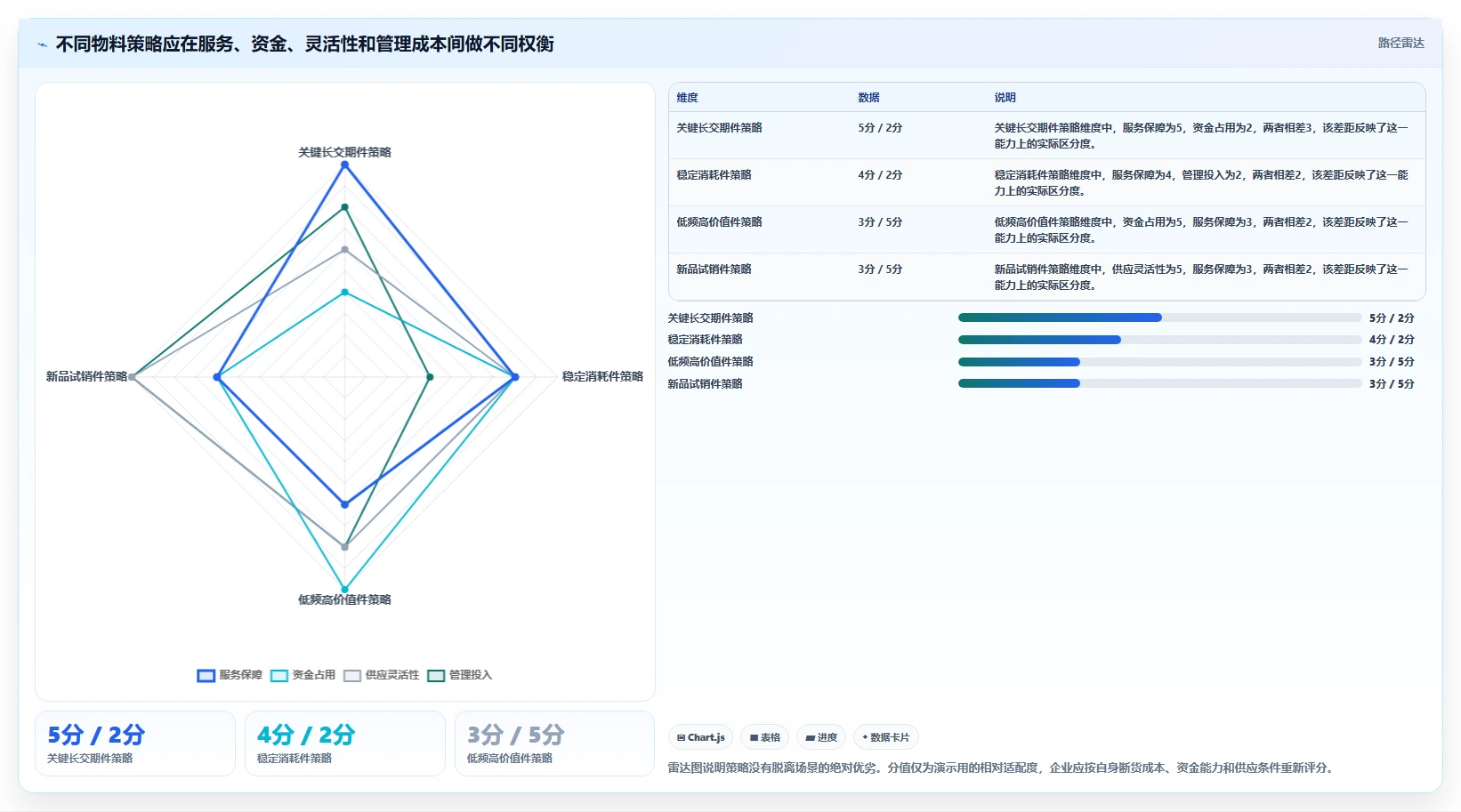
Task: Select the cyan 资金占用 point at the radar bottom
Action: pos(345,589)
